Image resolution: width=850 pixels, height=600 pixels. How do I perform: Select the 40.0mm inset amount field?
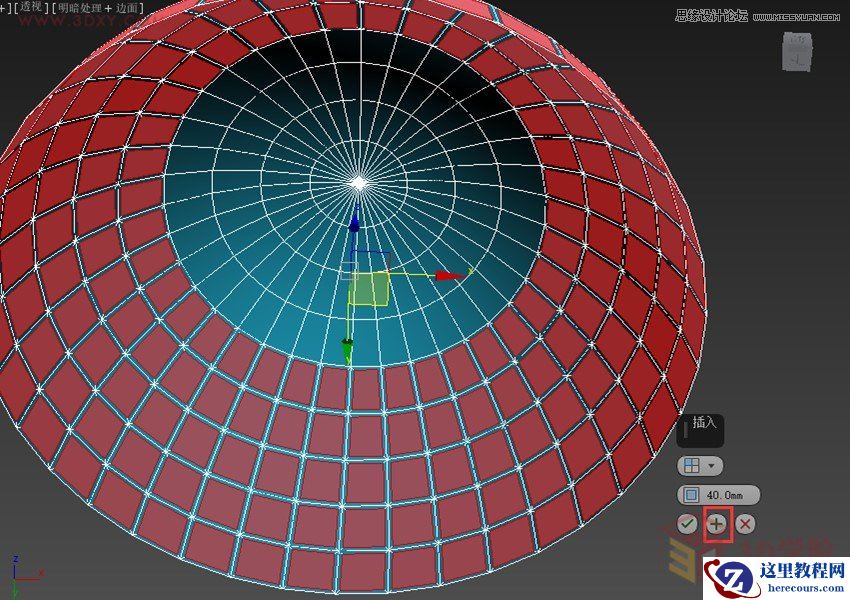coord(718,495)
